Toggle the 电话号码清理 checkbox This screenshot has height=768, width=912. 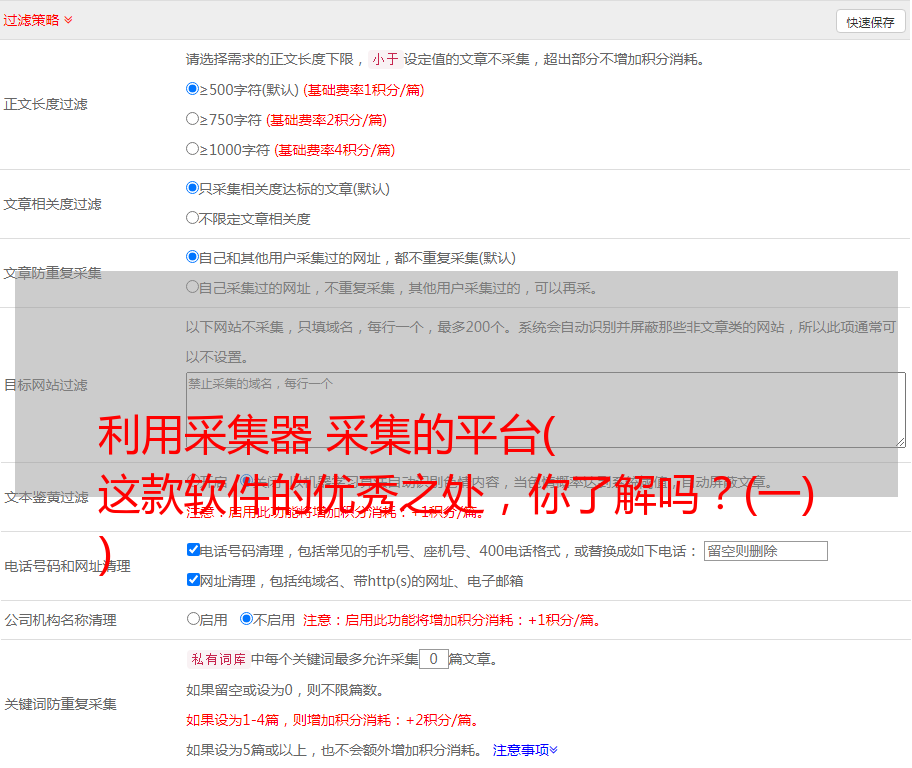[193, 550]
